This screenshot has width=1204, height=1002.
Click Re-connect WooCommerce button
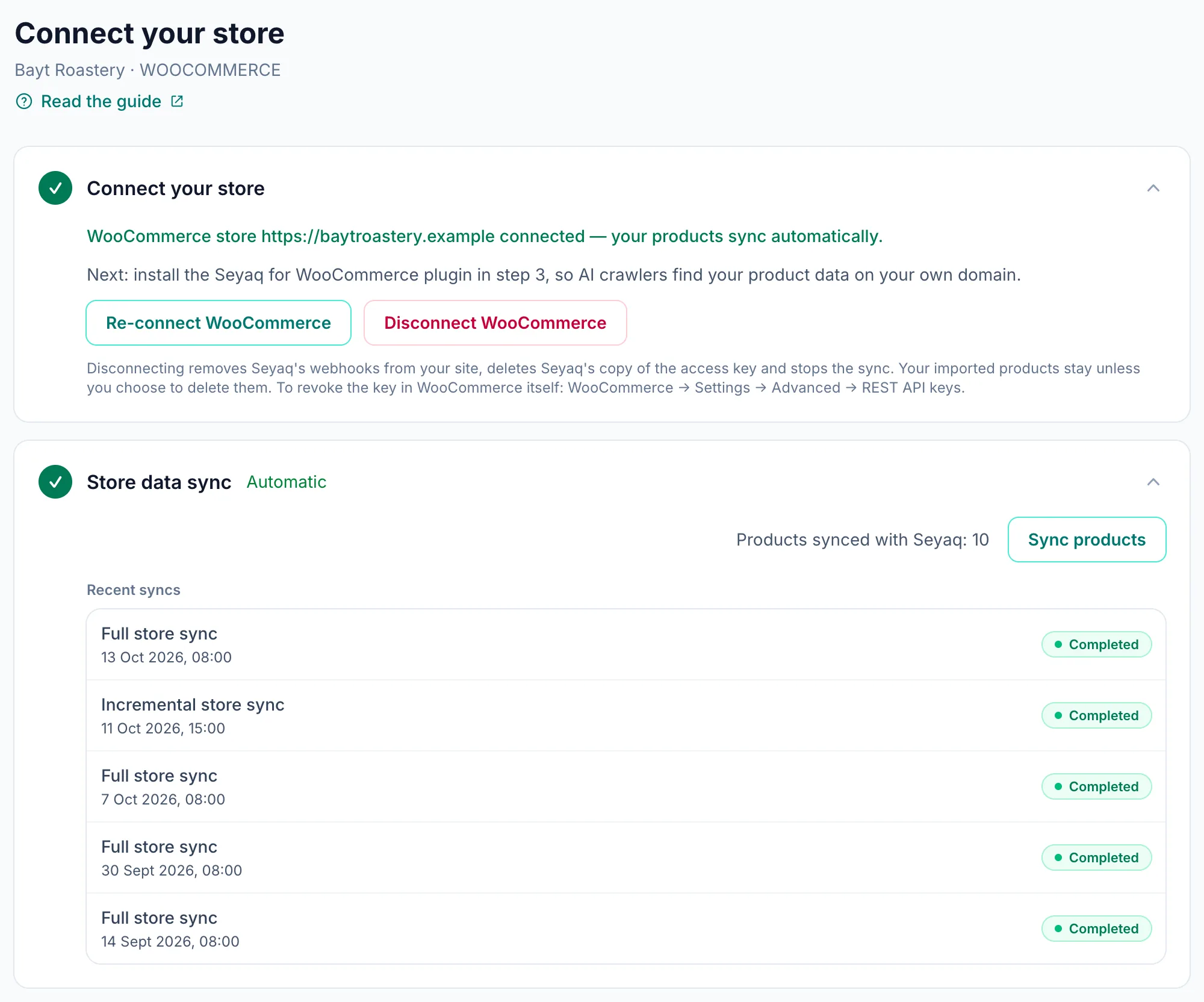219,323
